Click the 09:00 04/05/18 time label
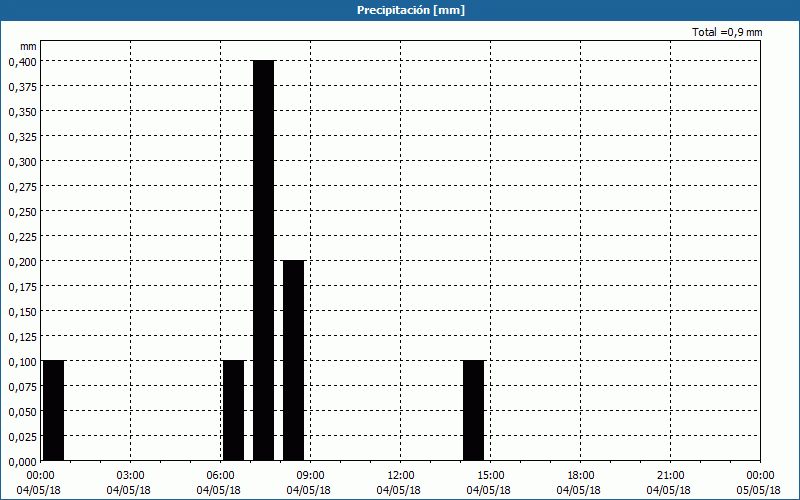Screen dimensions: 800x500 click(309, 483)
